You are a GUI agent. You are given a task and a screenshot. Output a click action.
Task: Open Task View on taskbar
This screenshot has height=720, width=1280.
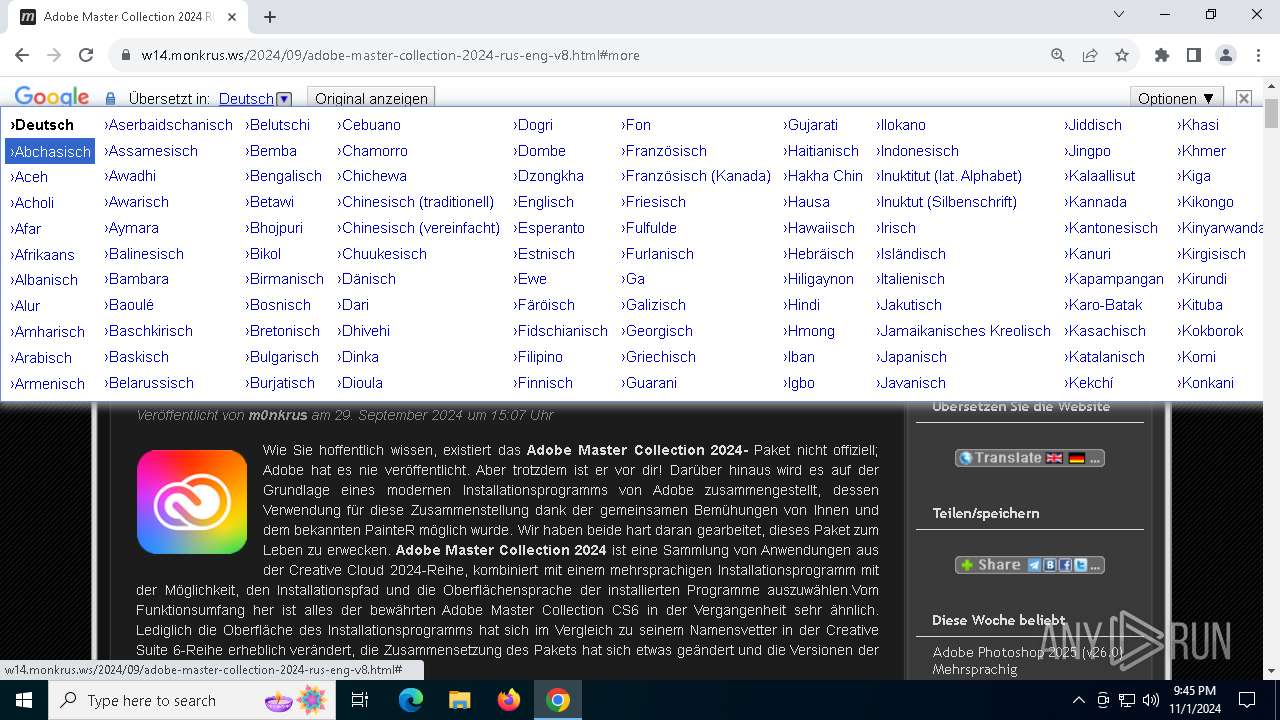[360, 700]
